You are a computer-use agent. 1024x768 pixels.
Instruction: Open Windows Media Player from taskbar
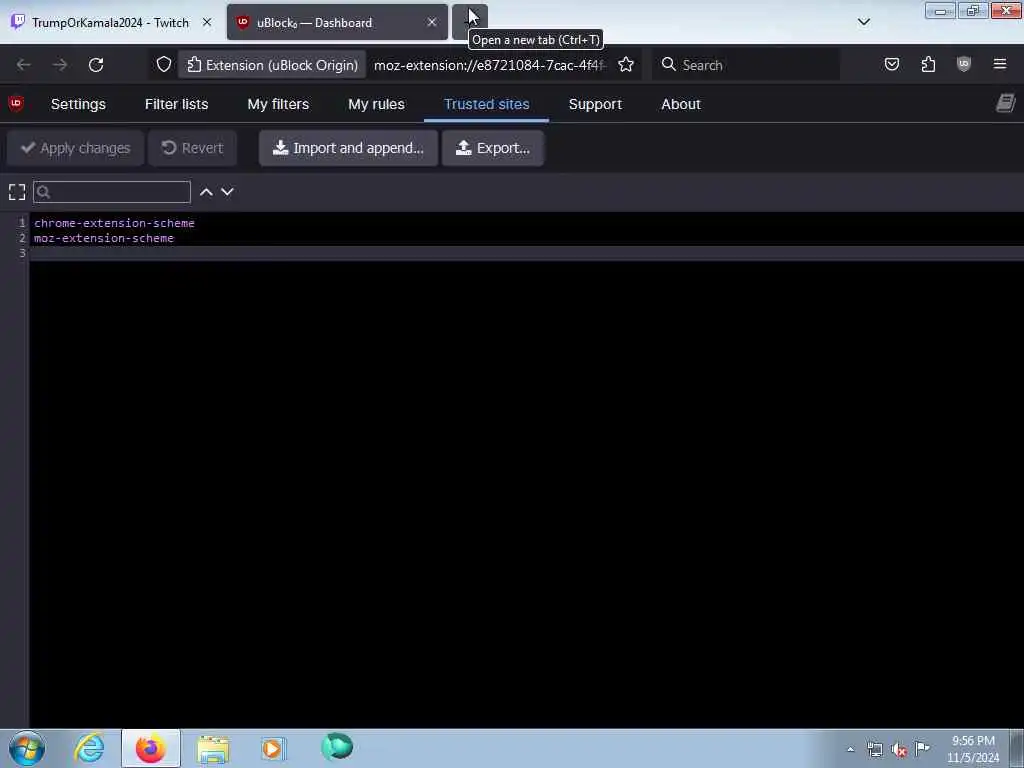(274, 748)
